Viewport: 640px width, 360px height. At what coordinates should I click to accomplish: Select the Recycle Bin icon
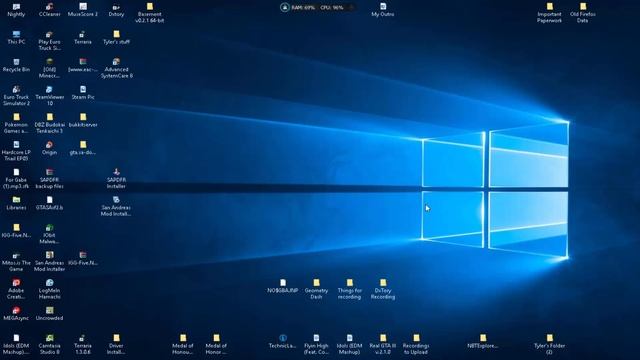pos(16,65)
